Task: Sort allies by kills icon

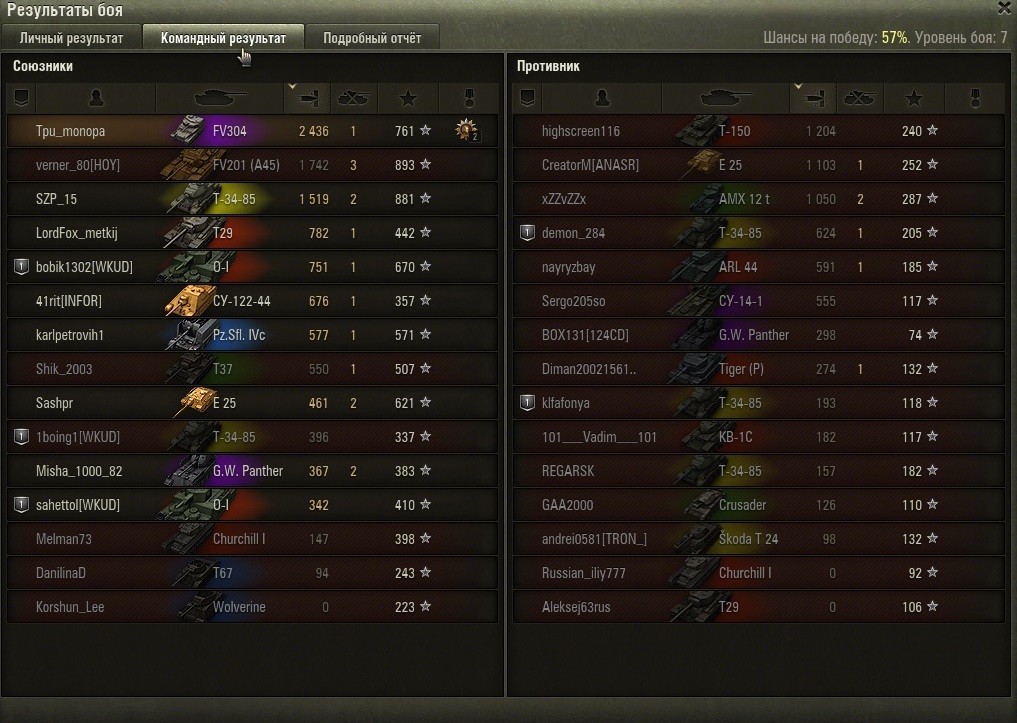Action: click(354, 99)
